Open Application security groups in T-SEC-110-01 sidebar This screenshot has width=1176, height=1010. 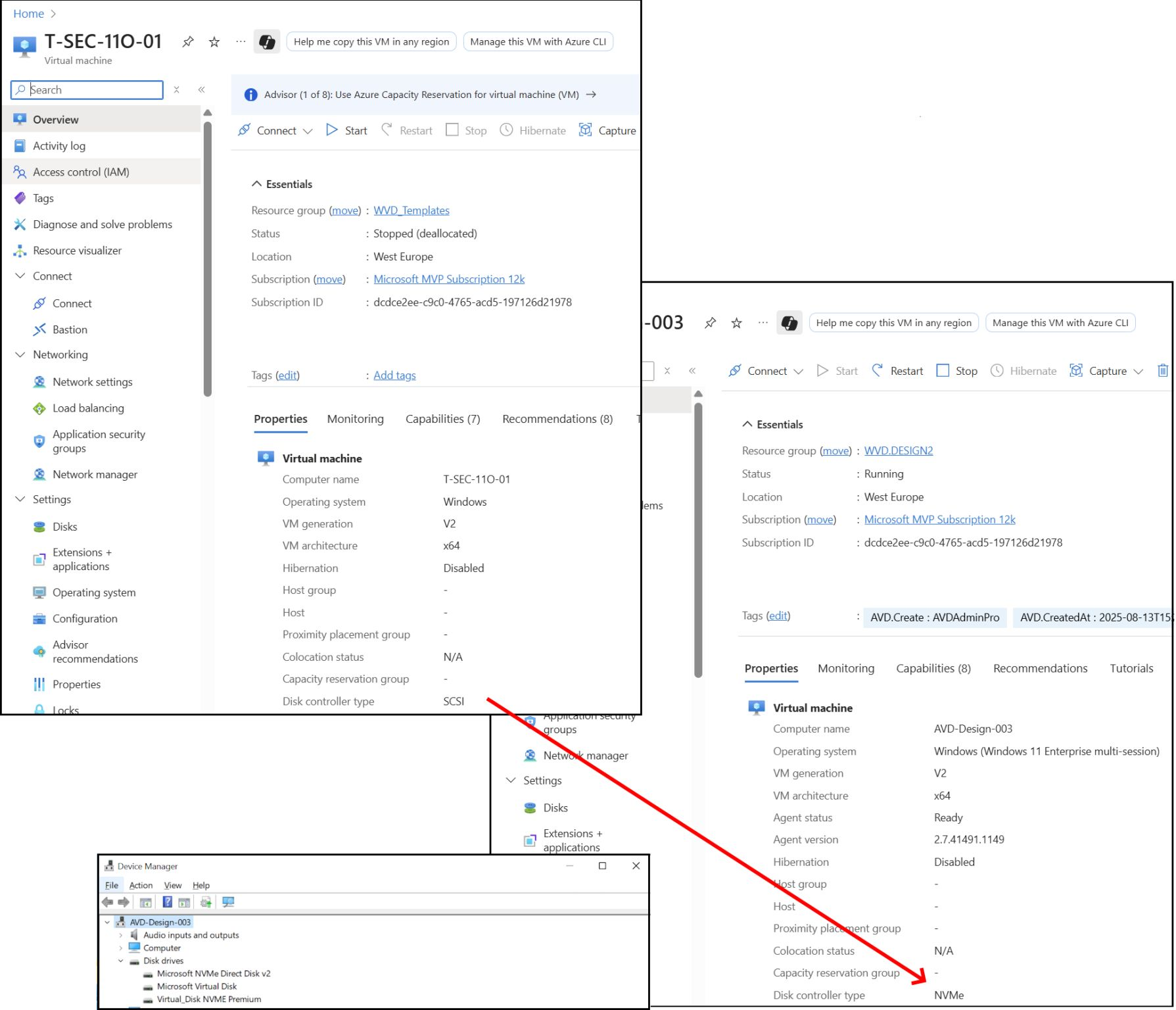point(99,441)
